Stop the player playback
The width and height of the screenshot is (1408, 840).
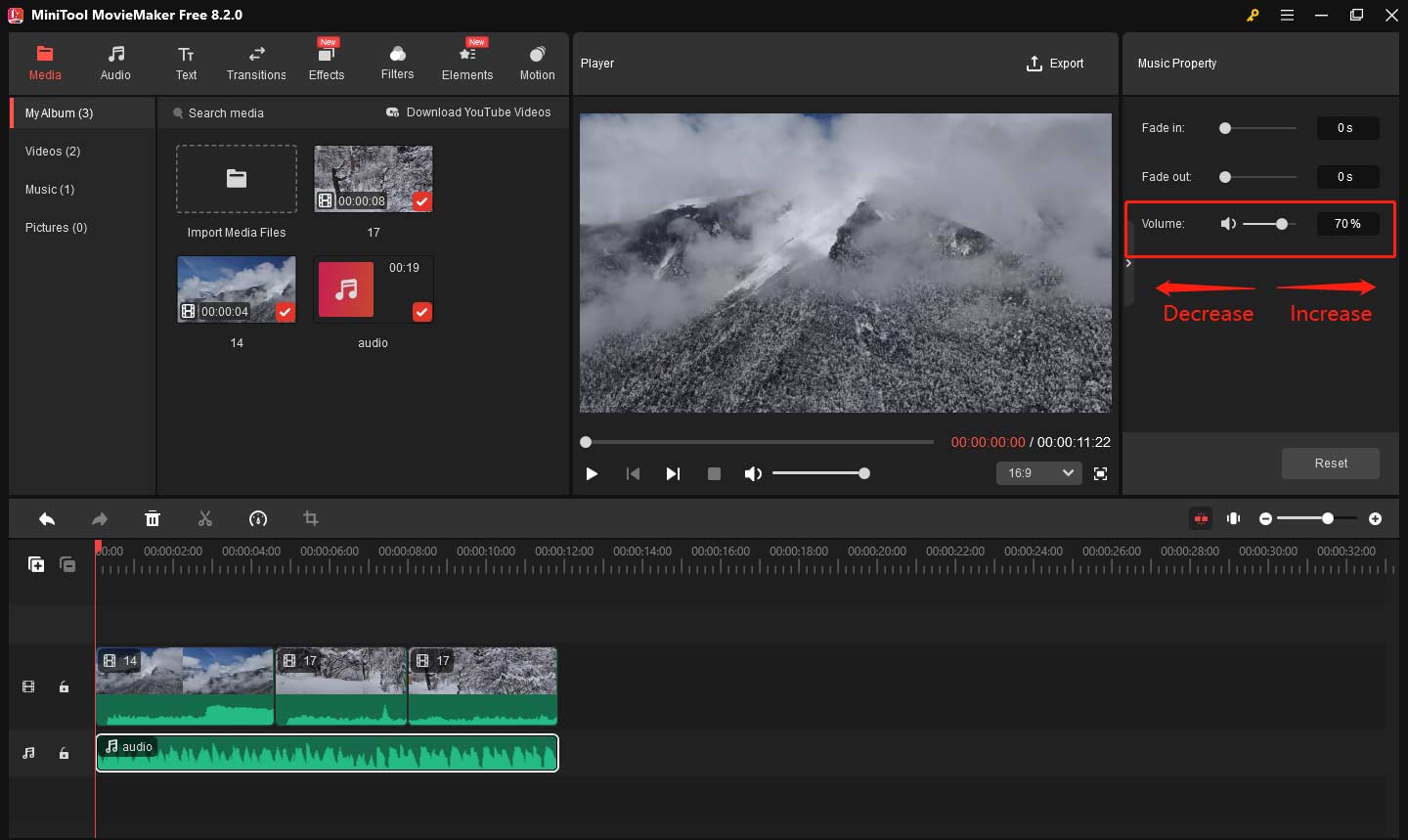(714, 473)
